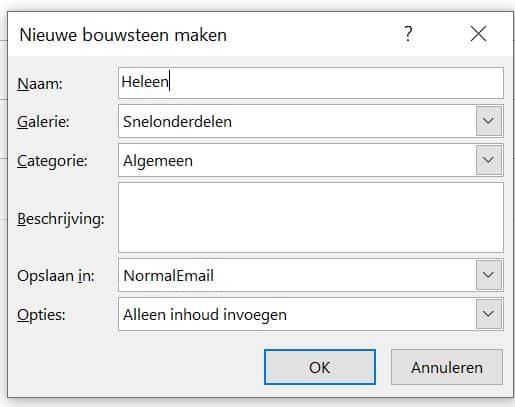This screenshot has height=407, width=515.
Task: Confirm with the OK button
Action: [320, 367]
